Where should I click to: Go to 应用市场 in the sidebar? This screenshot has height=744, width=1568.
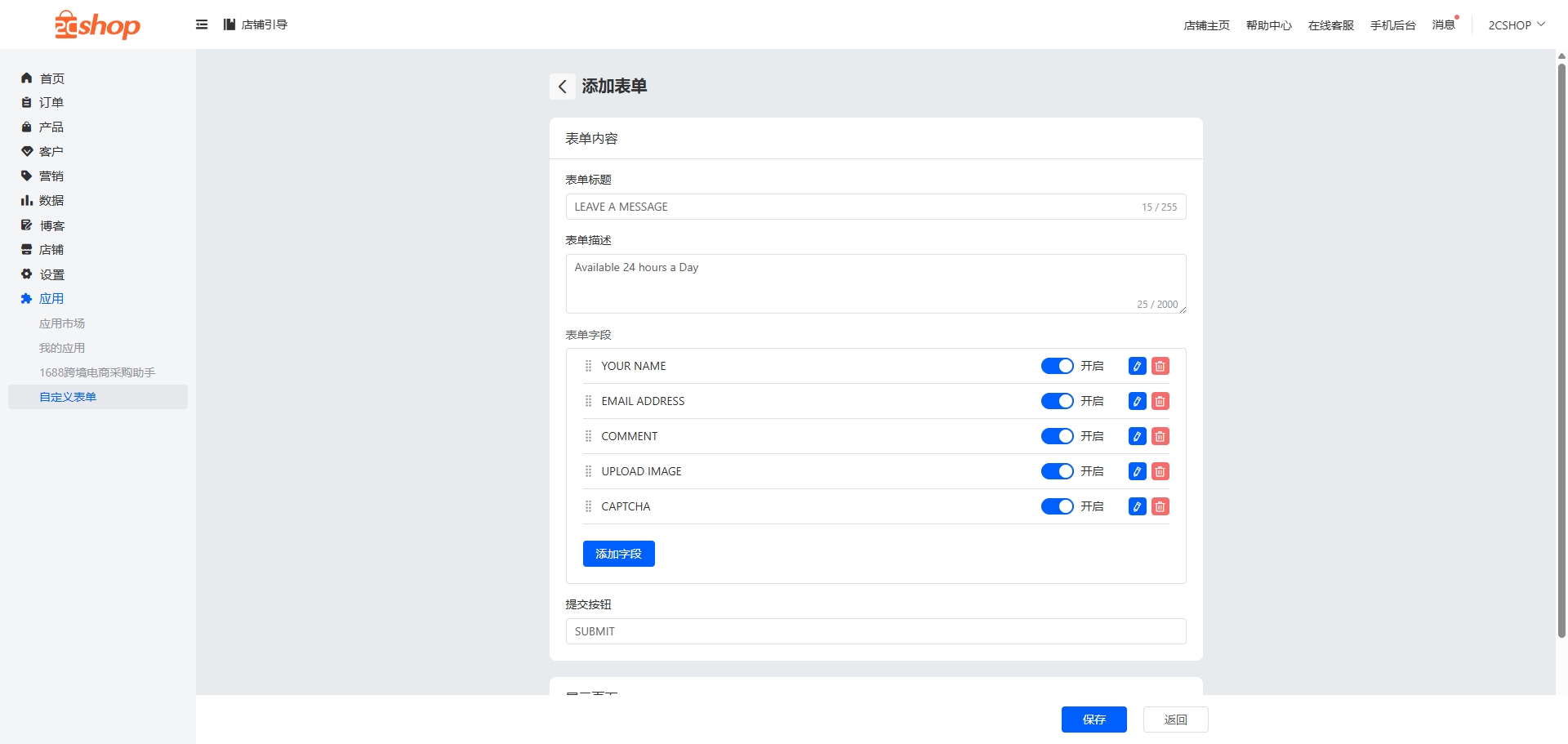point(62,323)
